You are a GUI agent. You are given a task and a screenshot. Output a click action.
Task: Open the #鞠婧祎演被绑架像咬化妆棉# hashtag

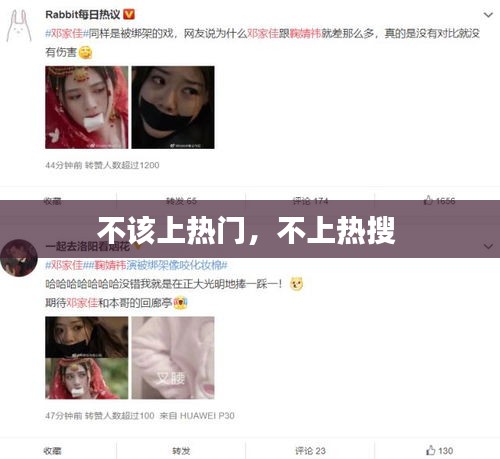pos(158,265)
